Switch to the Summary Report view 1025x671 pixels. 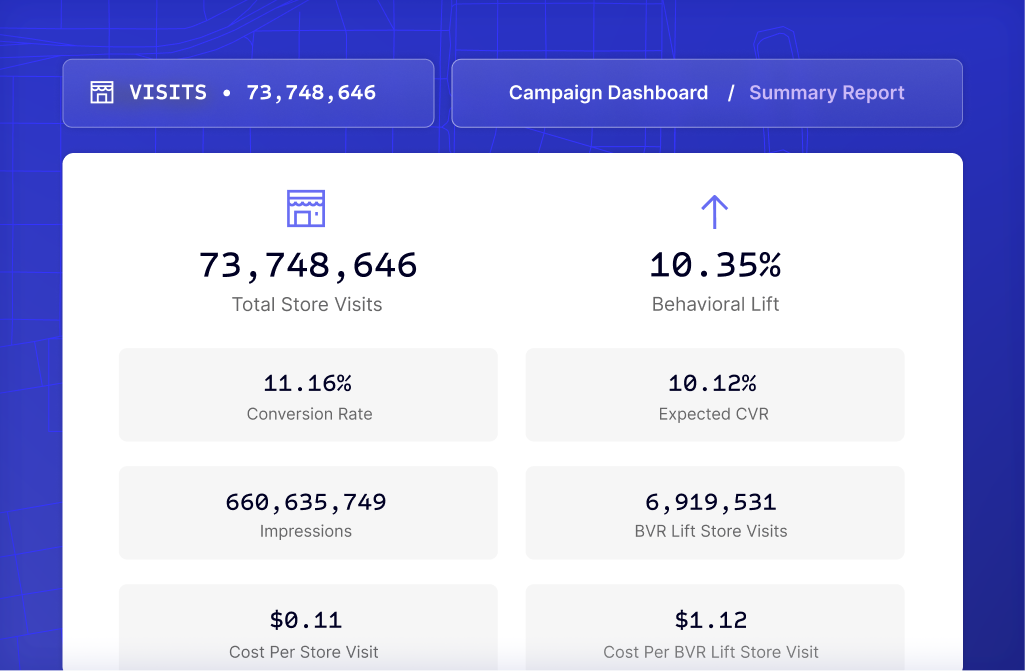click(826, 93)
